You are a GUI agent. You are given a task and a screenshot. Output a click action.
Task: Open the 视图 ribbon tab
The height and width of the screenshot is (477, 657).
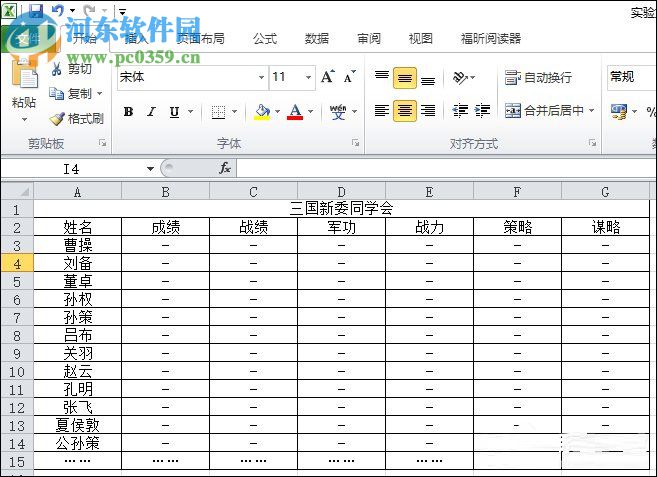click(421, 39)
